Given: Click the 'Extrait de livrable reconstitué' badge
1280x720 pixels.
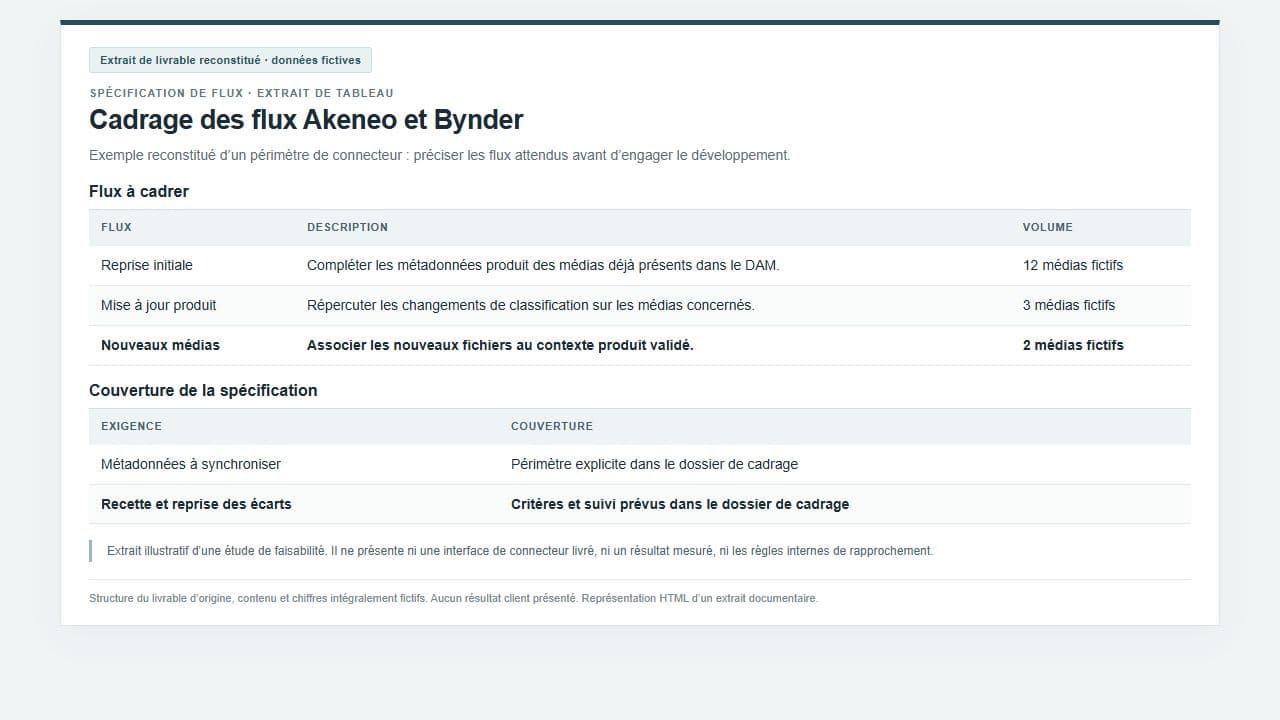Looking at the screenshot, I should pos(230,60).
